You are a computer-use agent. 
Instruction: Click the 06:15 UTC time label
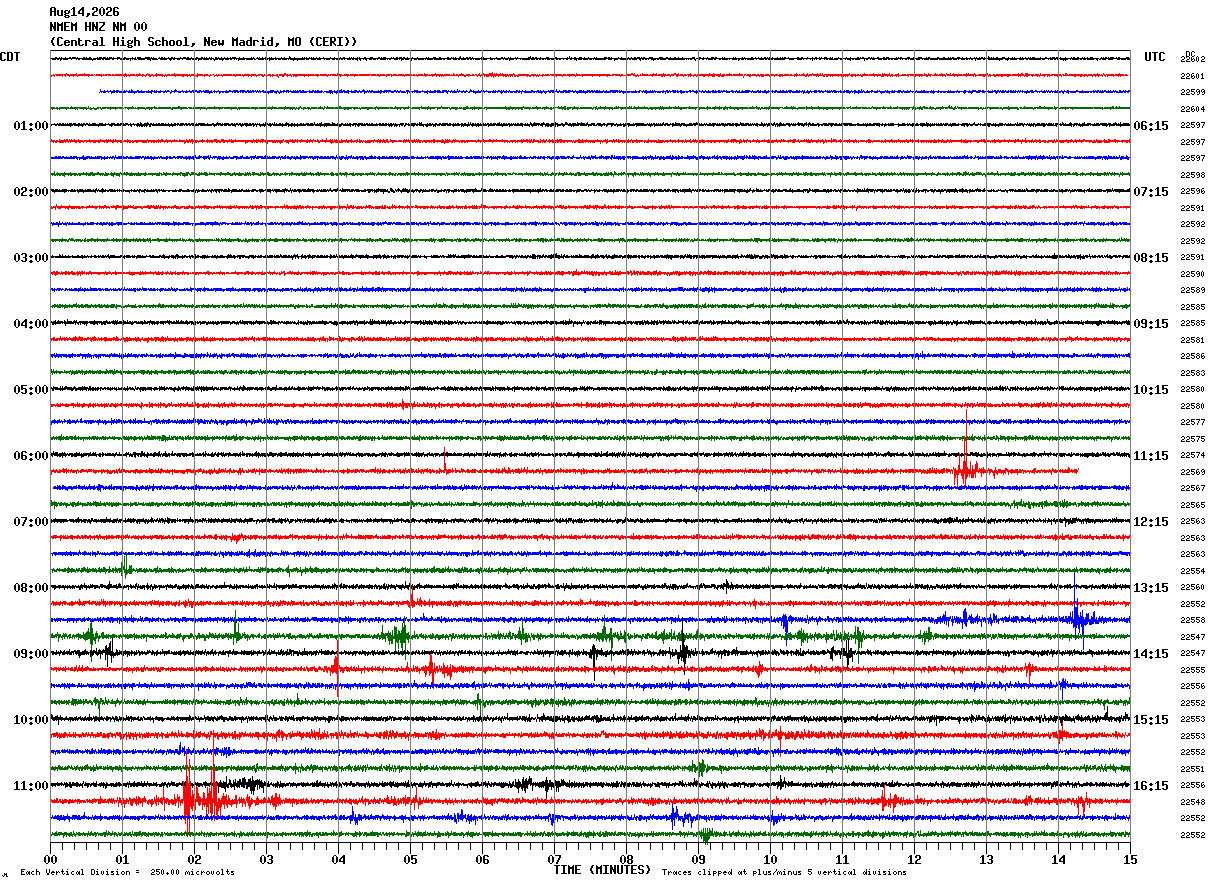tap(1151, 126)
